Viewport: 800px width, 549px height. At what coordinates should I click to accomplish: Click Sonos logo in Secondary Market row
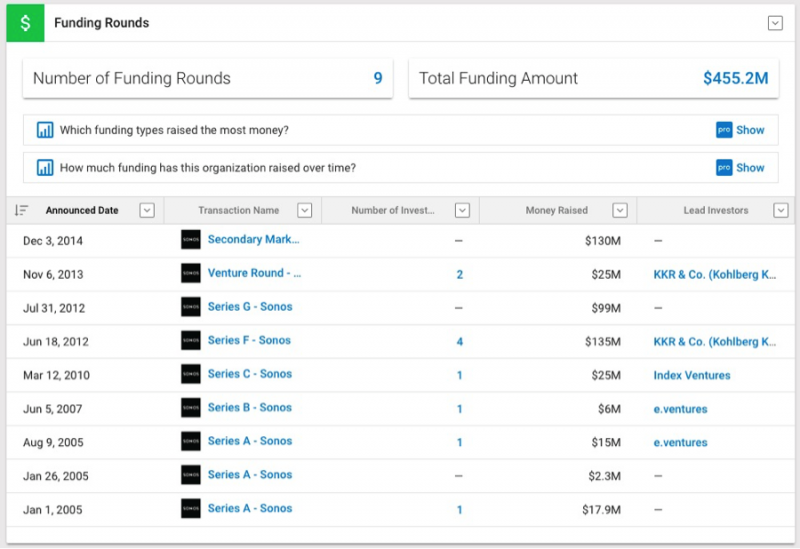191,240
